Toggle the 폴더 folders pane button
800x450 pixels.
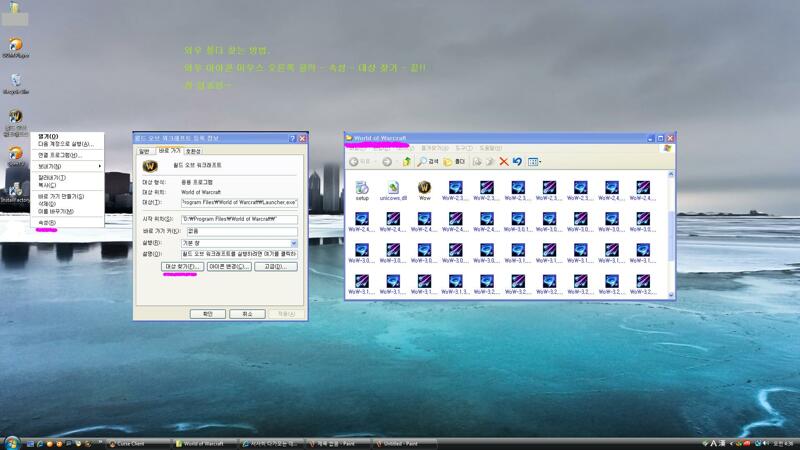pos(454,162)
